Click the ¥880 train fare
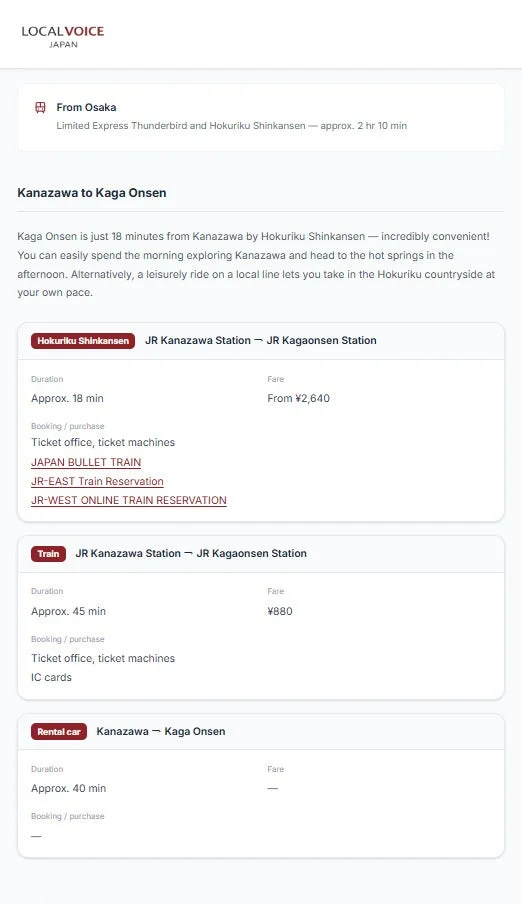The image size is (522, 908). point(280,611)
